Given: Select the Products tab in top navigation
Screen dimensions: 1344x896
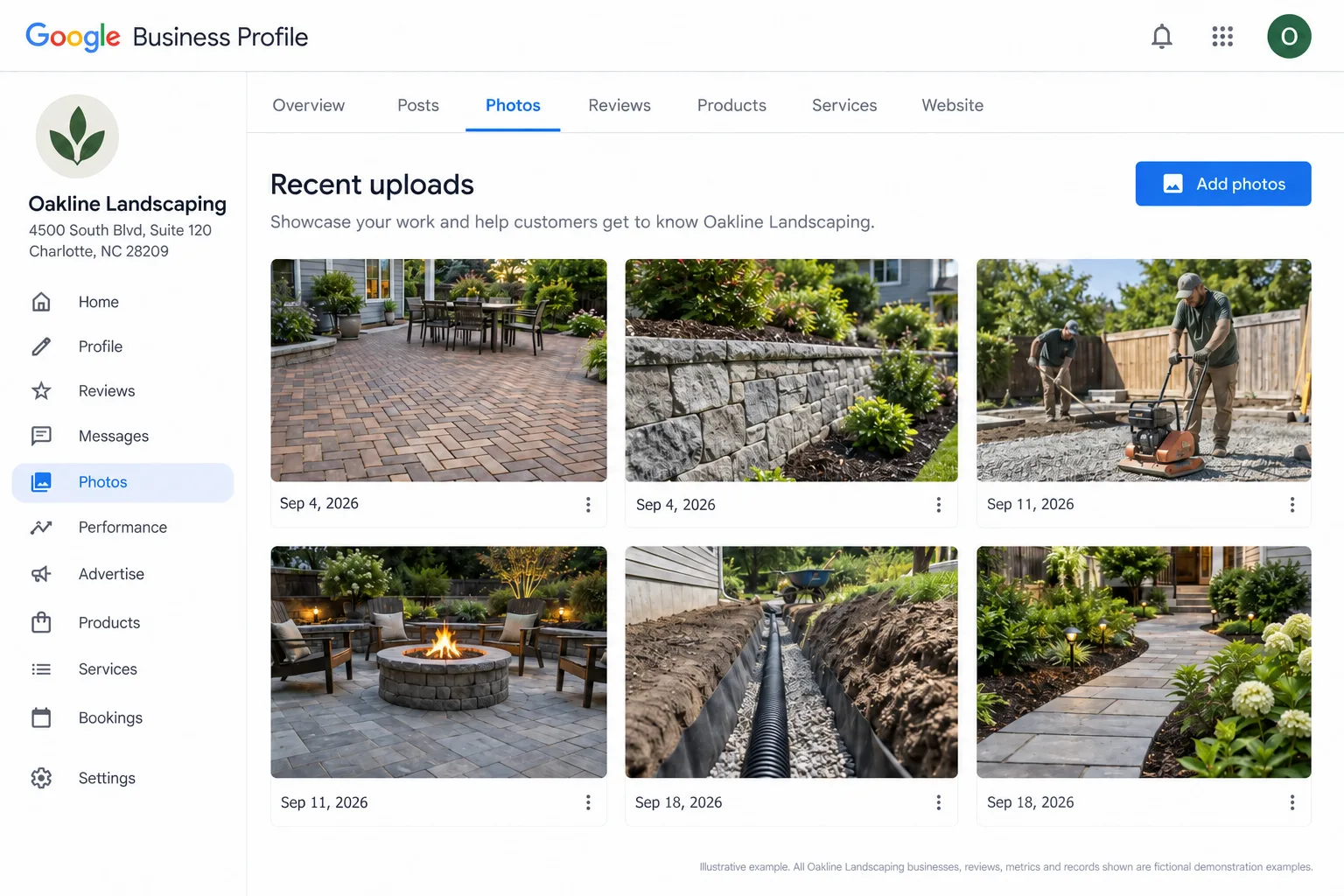Looking at the screenshot, I should (x=731, y=105).
